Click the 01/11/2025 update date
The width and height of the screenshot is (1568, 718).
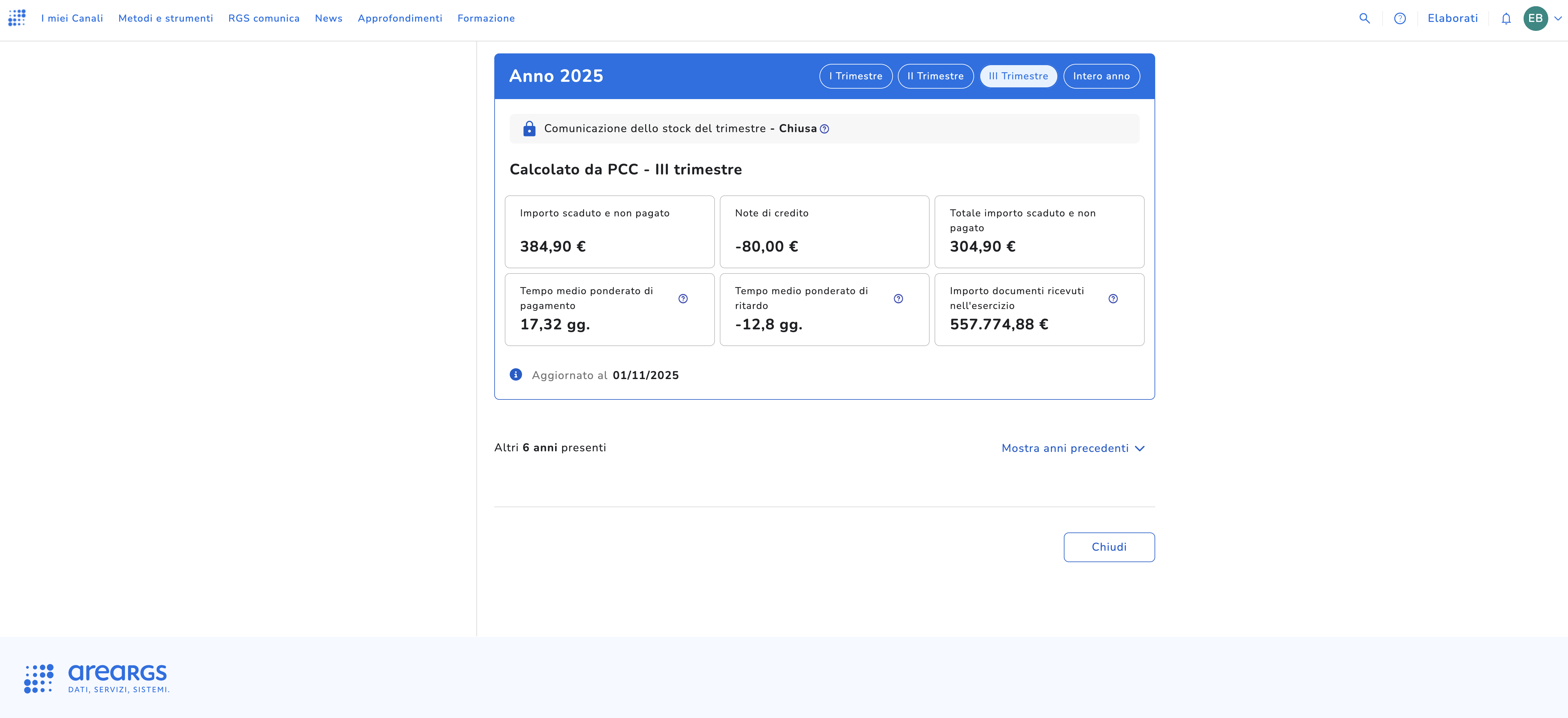[645, 375]
